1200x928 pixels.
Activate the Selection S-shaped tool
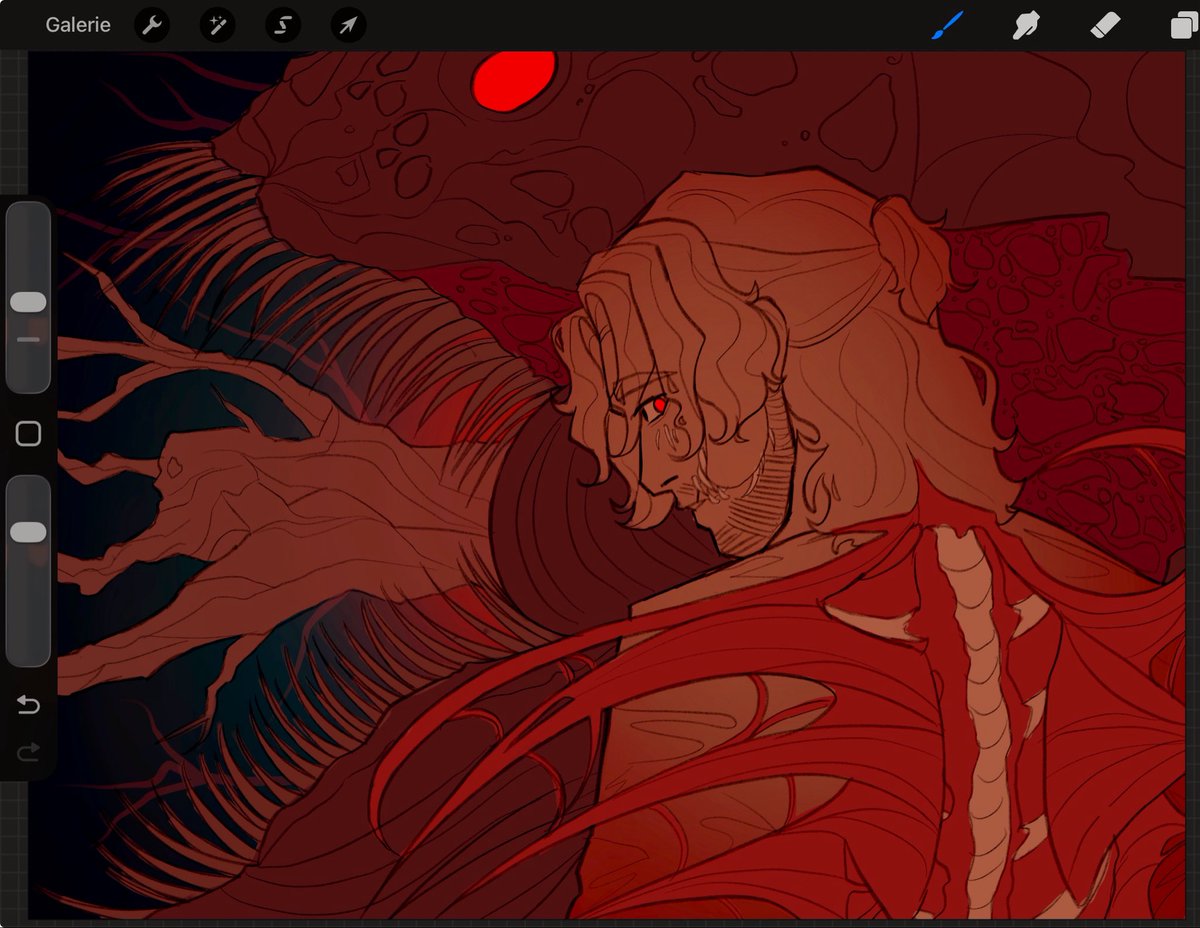[283, 25]
